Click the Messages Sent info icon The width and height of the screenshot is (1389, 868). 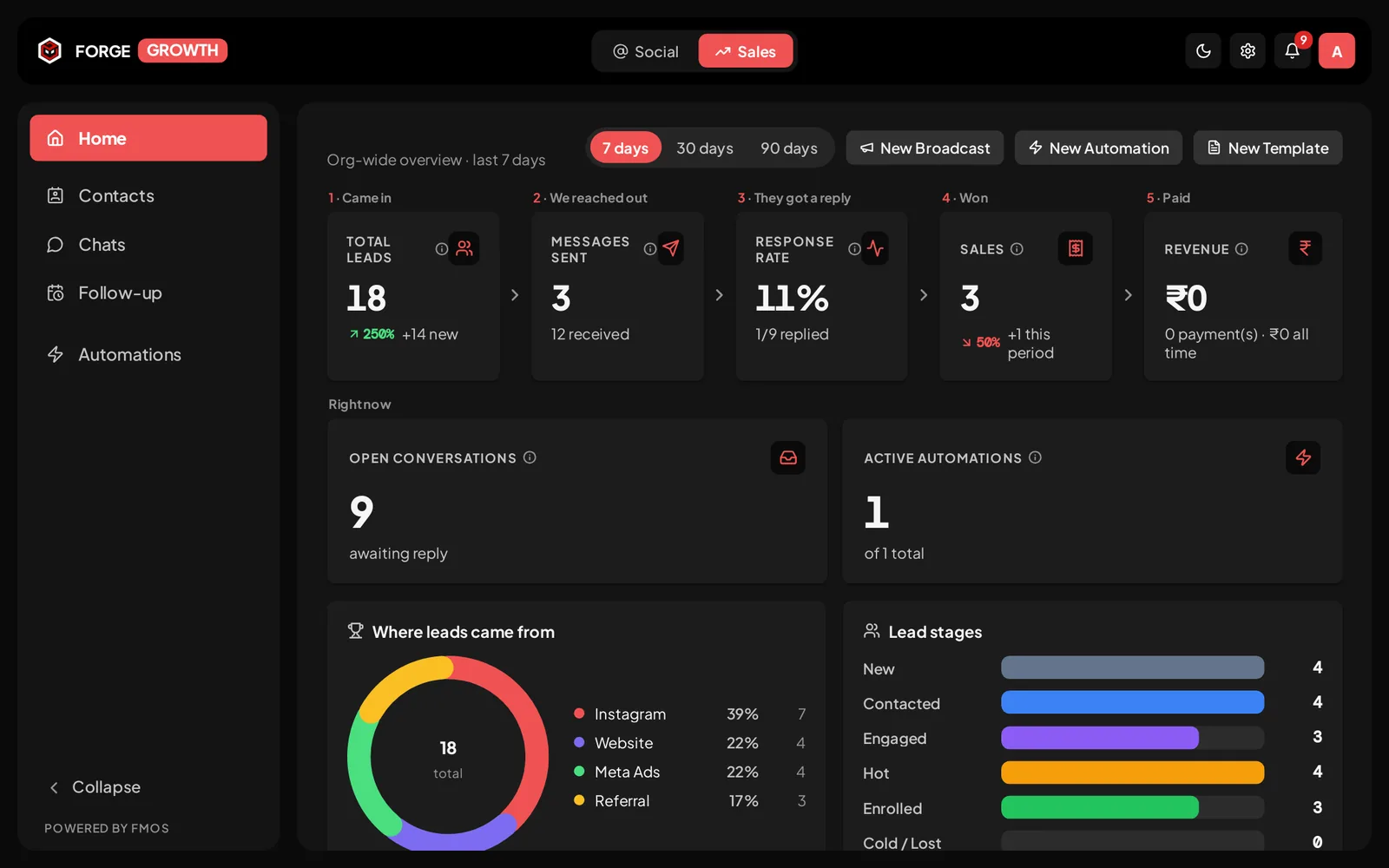click(649, 249)
